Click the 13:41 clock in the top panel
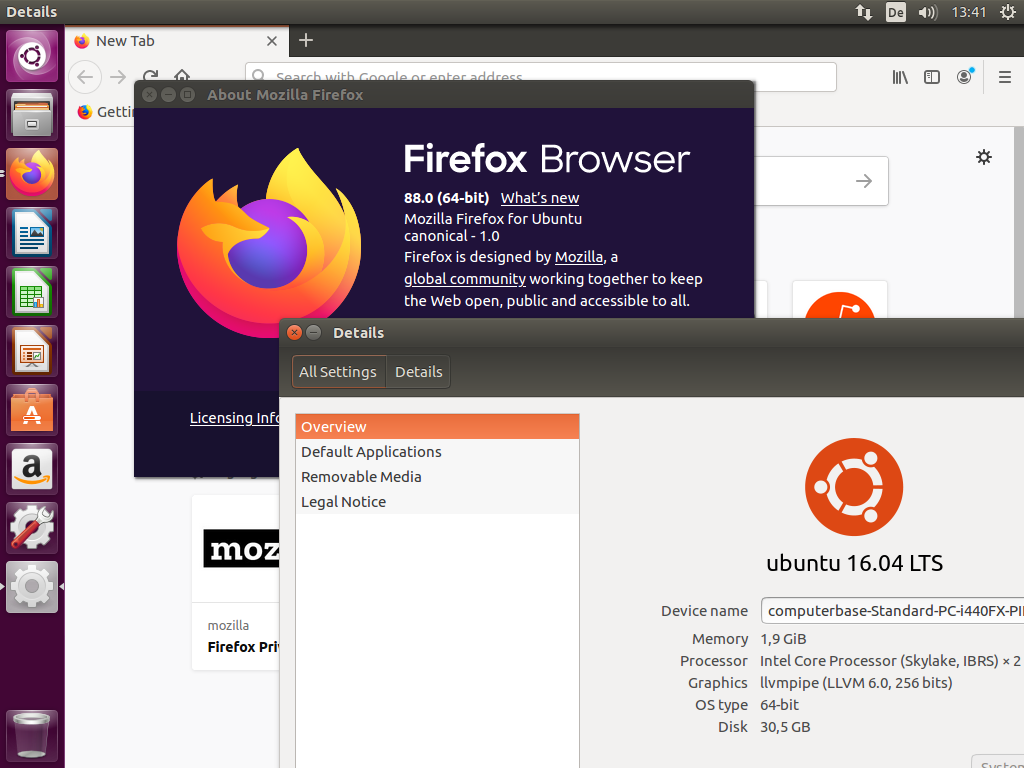Screen dimensions: 1024x768 [968, 12]
